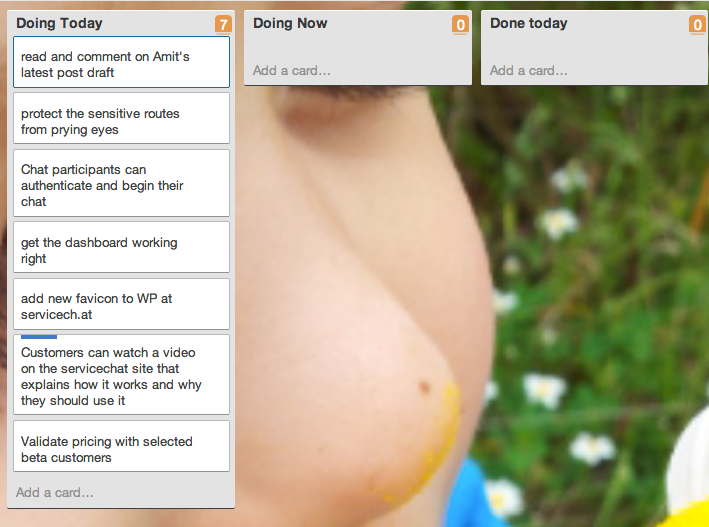Click Add a card in Doing Today list

pyautogui.click(x=55, y=492)
